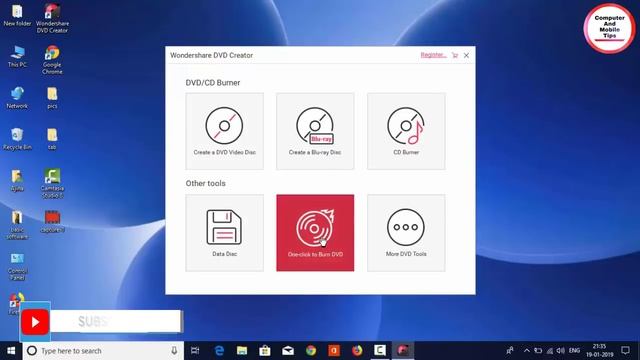Open the shopping cart icon
The height and width of the screenshot is (360, 640).
click(455, 55)
